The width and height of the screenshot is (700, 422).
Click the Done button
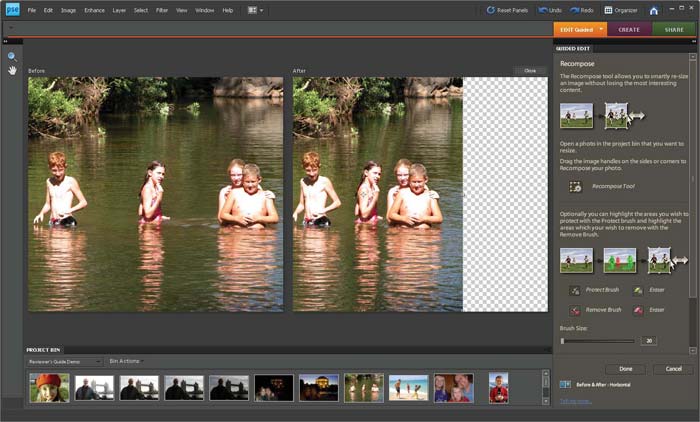click(x=625, y=369)
